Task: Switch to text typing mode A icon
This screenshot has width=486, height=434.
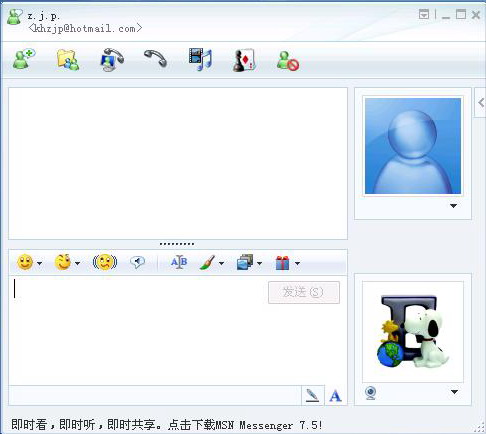Action: pos(335,396)
